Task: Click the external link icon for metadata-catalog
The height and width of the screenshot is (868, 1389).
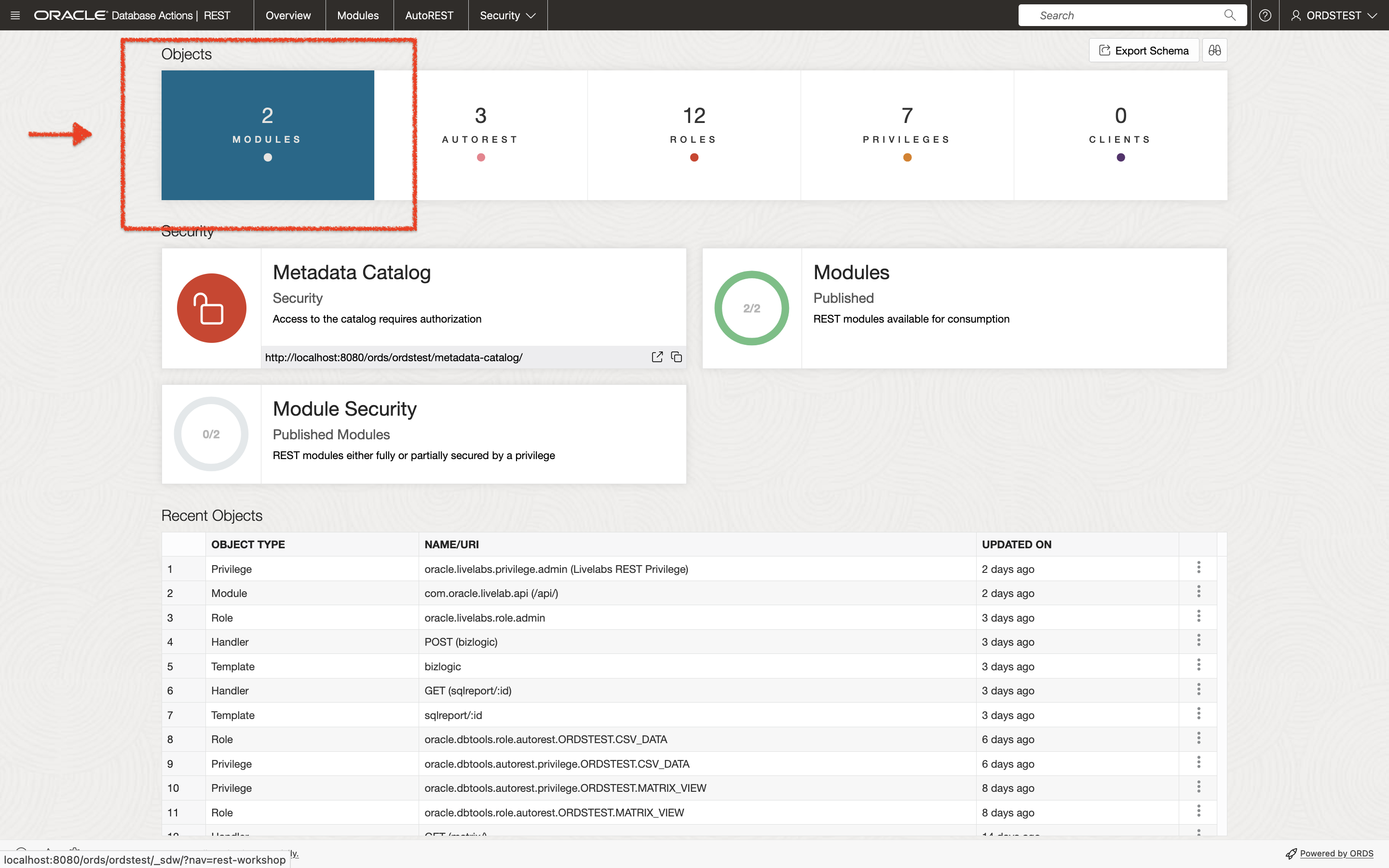Action: [657, 357]
